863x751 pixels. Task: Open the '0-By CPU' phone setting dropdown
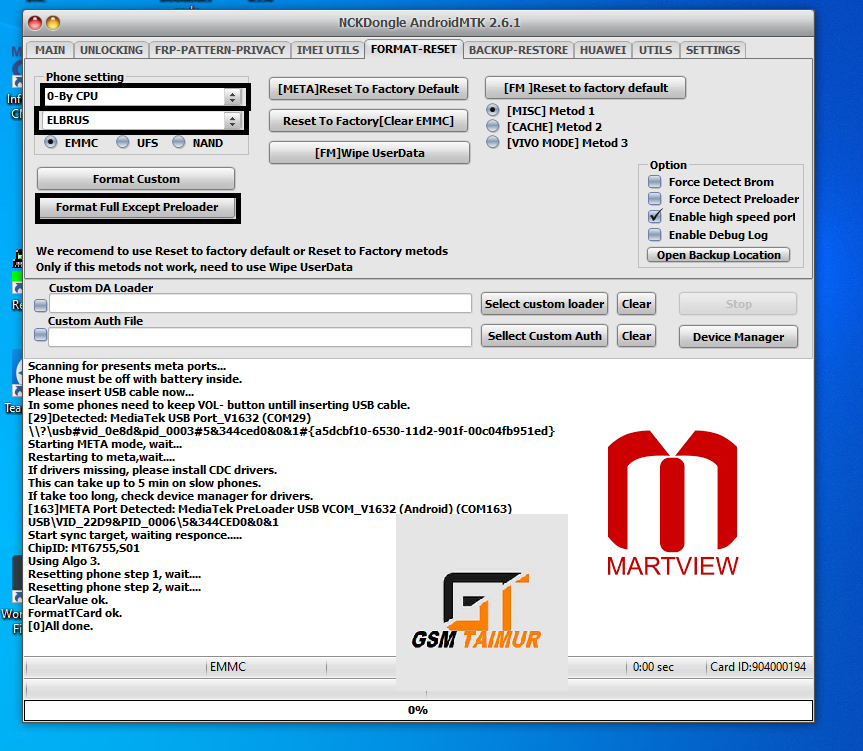tap(141, 96)
